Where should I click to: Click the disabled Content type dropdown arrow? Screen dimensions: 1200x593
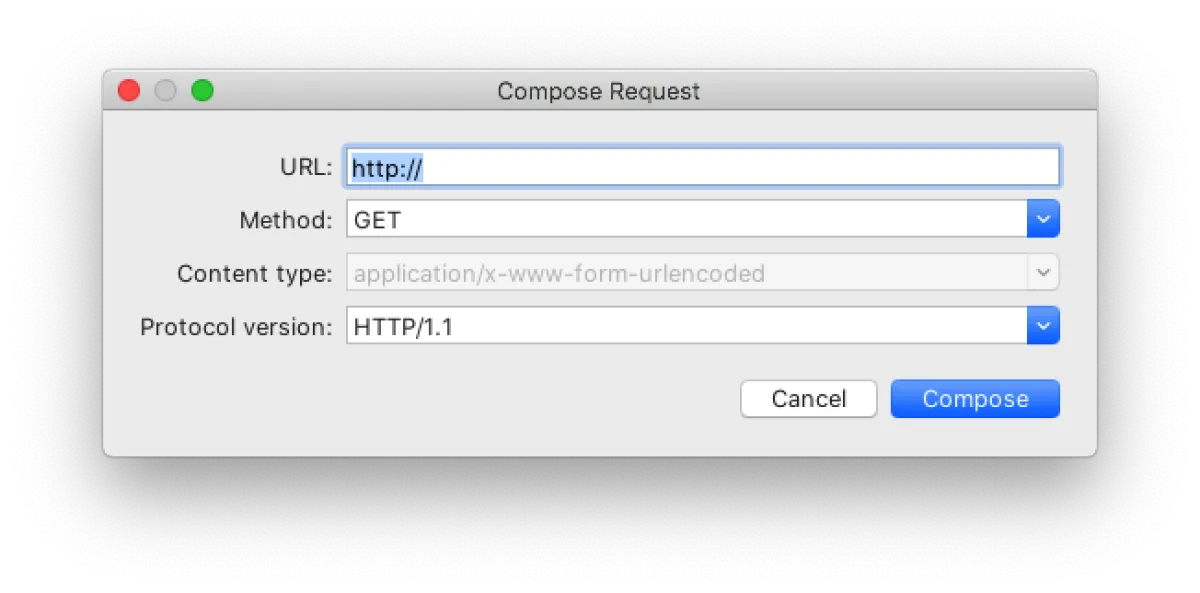point(1043,272)
